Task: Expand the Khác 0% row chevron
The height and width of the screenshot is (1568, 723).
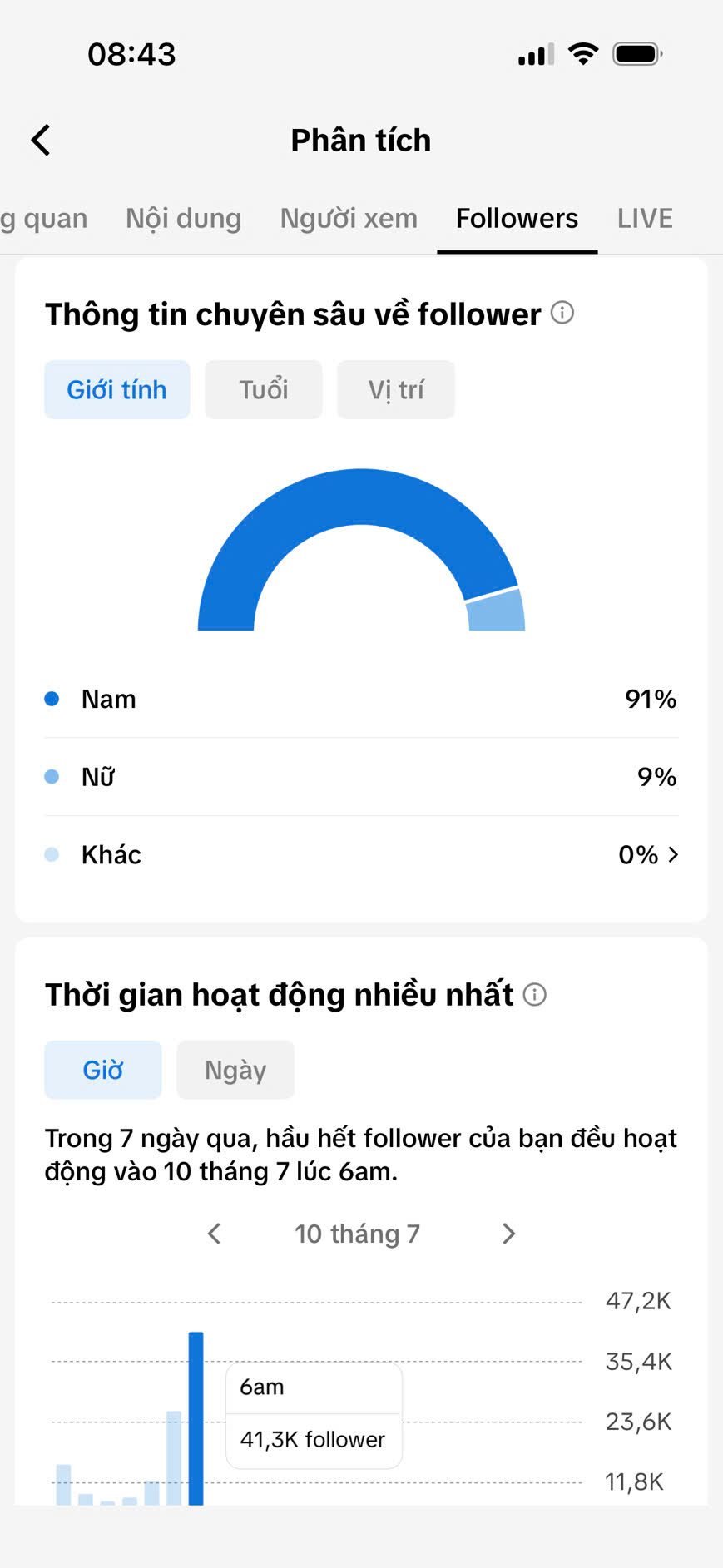Action: 673,854
